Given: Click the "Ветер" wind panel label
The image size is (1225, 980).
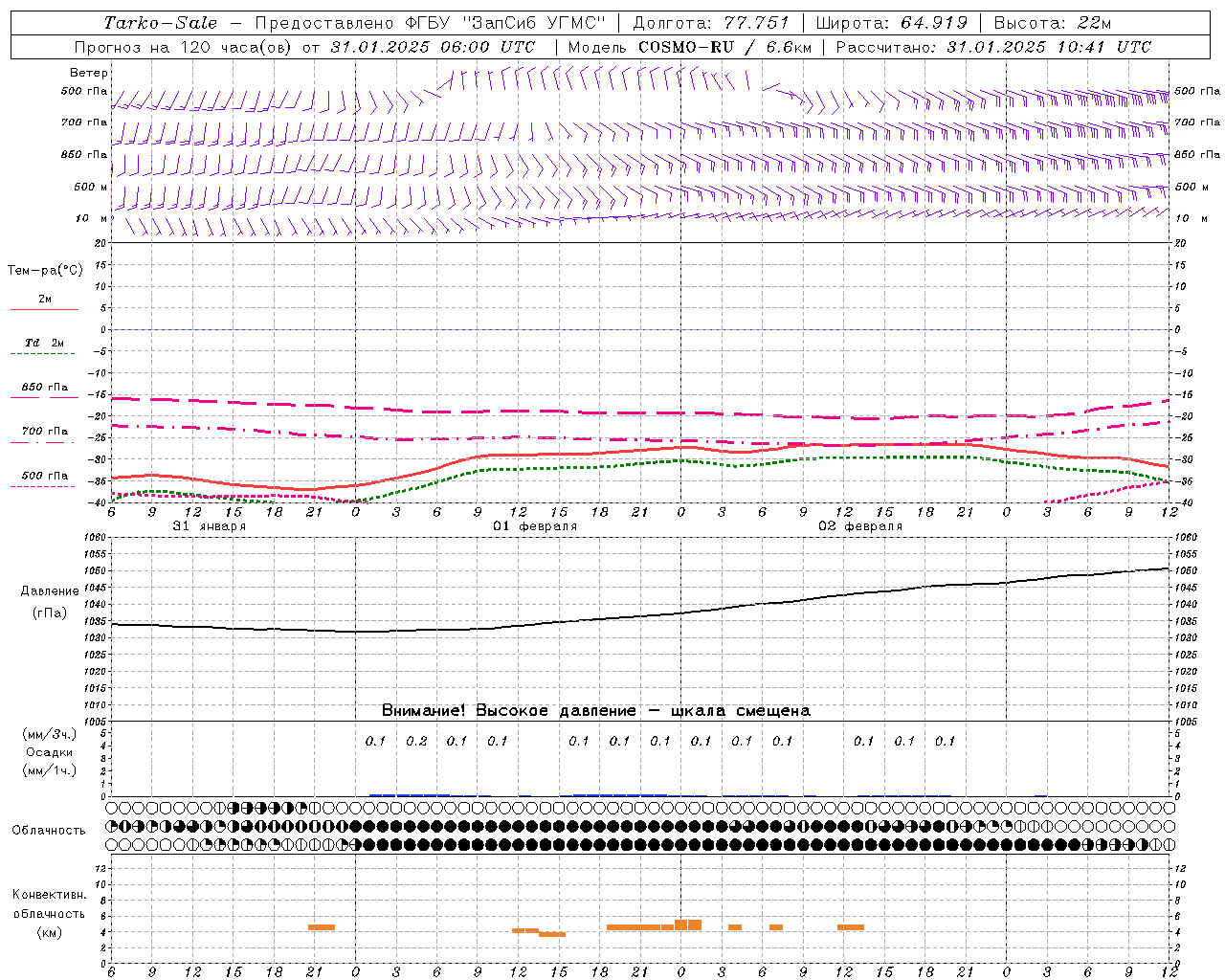Looking at the screenshot, I should coord(89,73).
